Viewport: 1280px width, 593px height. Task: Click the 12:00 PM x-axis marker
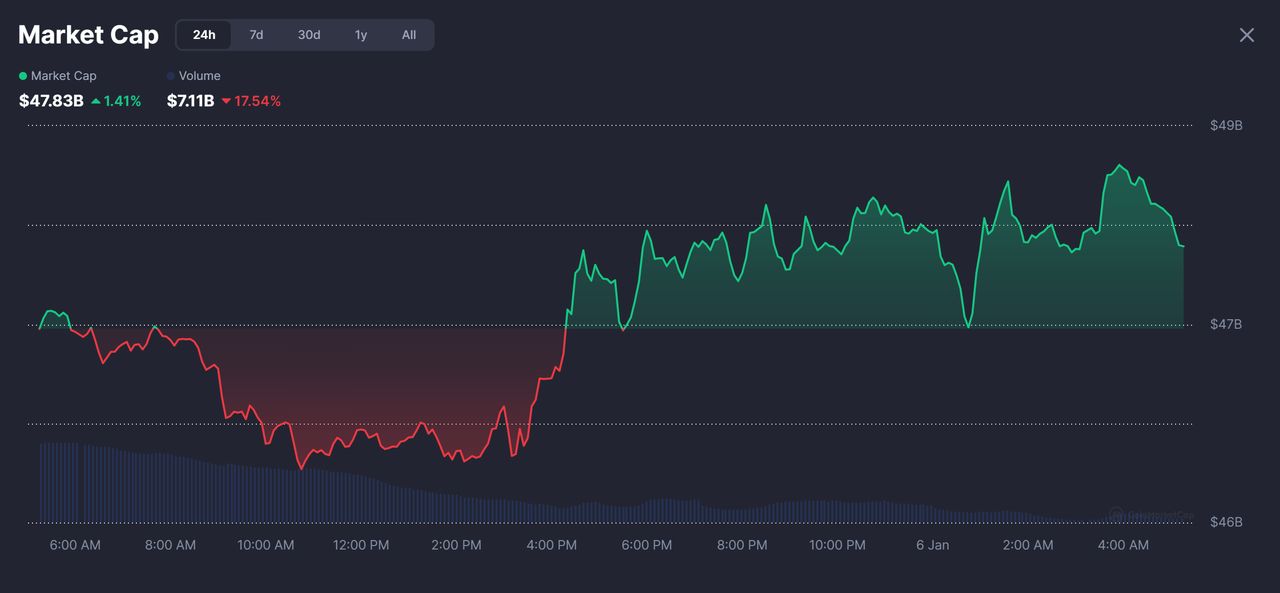(361, 545)
